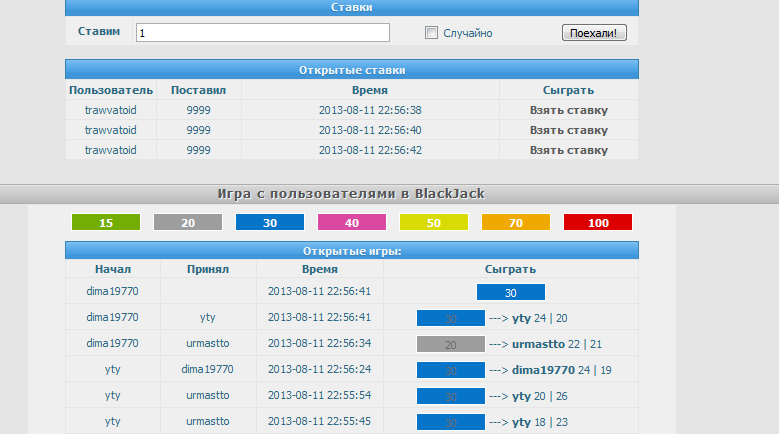This screenshot has width=779, height=434.
Task: Click yty in Принял column of 22:56:41 row
Action: pos(208,317)
